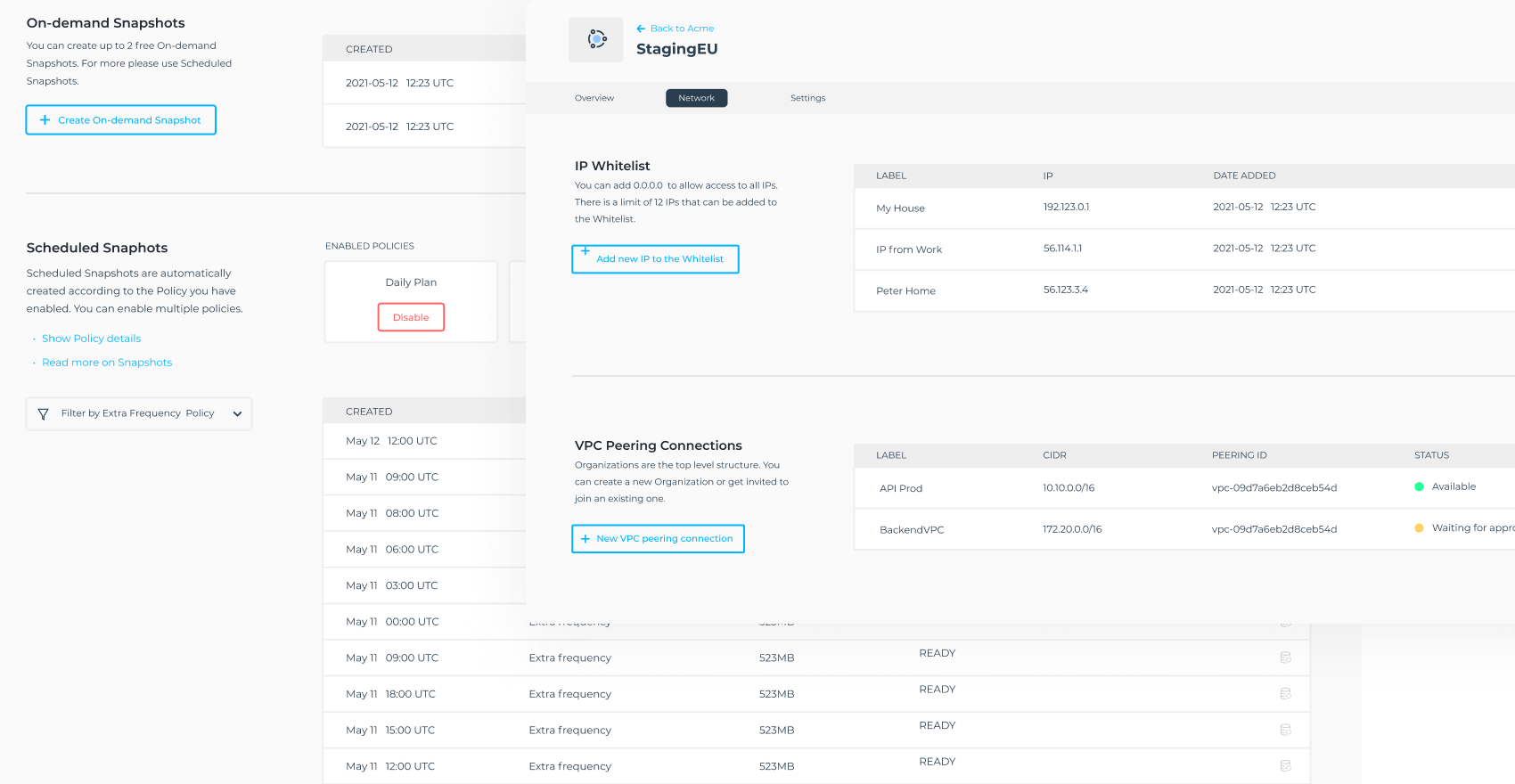Click the green Available status dot
This screenshot has height=784, width=1515.
point(1419,486)
